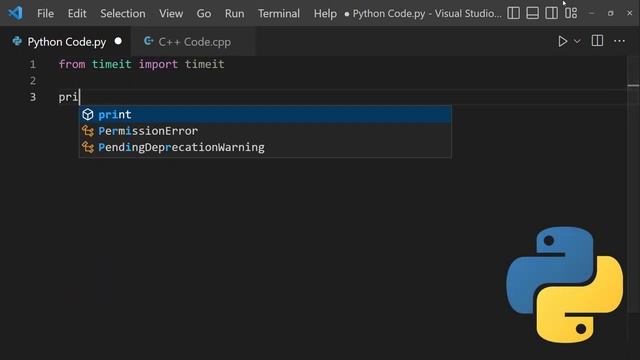Screen dimensions: 640x360
Task: Click line number 2 in the gutter
Action: 33,81
